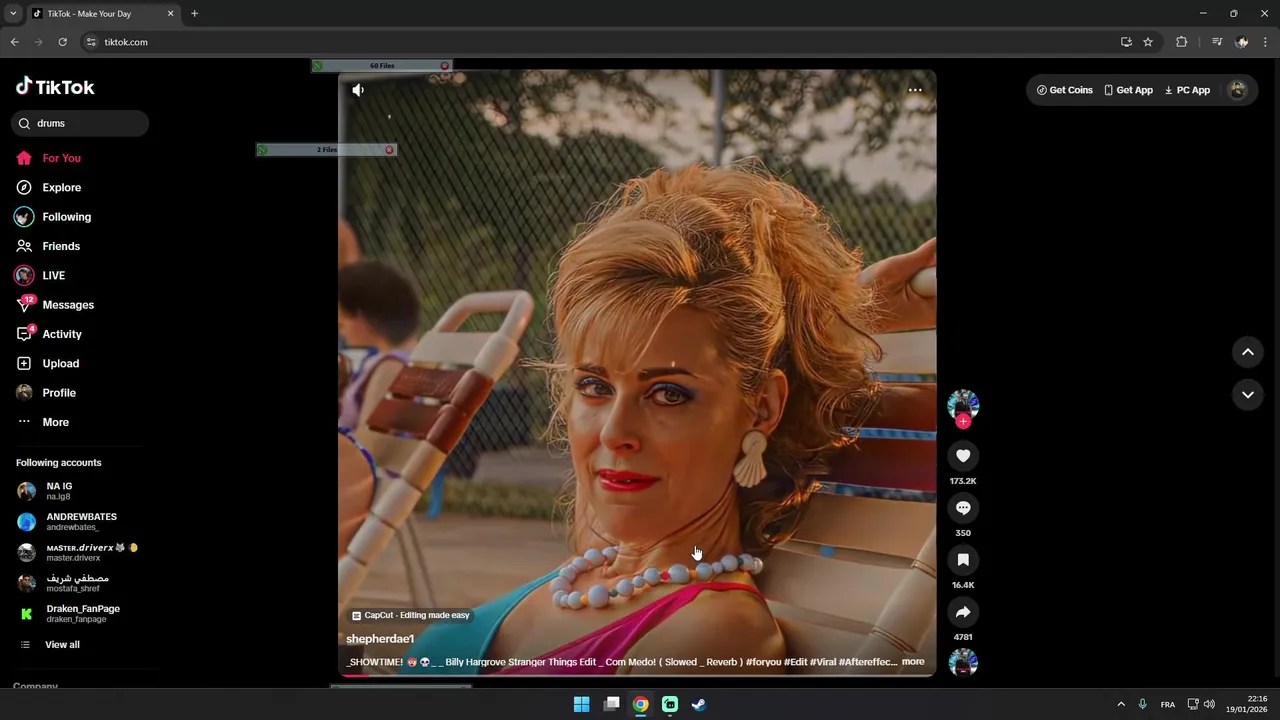Open the Chrome profile avatar
The width and height of the screenshot is (1280, 720).
coord(1242,42)
